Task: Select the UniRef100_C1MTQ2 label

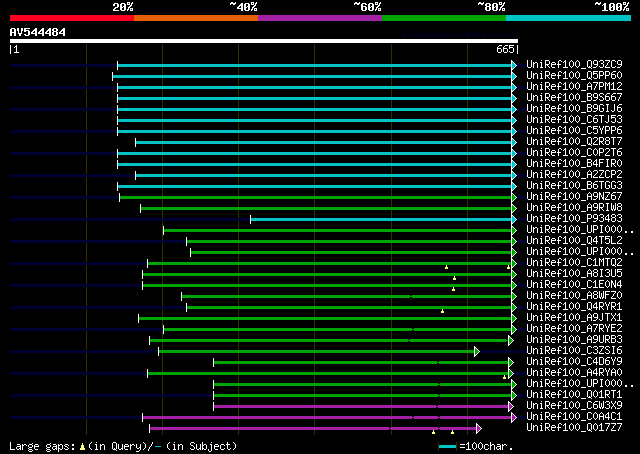Action: click(x=574, y=263)
